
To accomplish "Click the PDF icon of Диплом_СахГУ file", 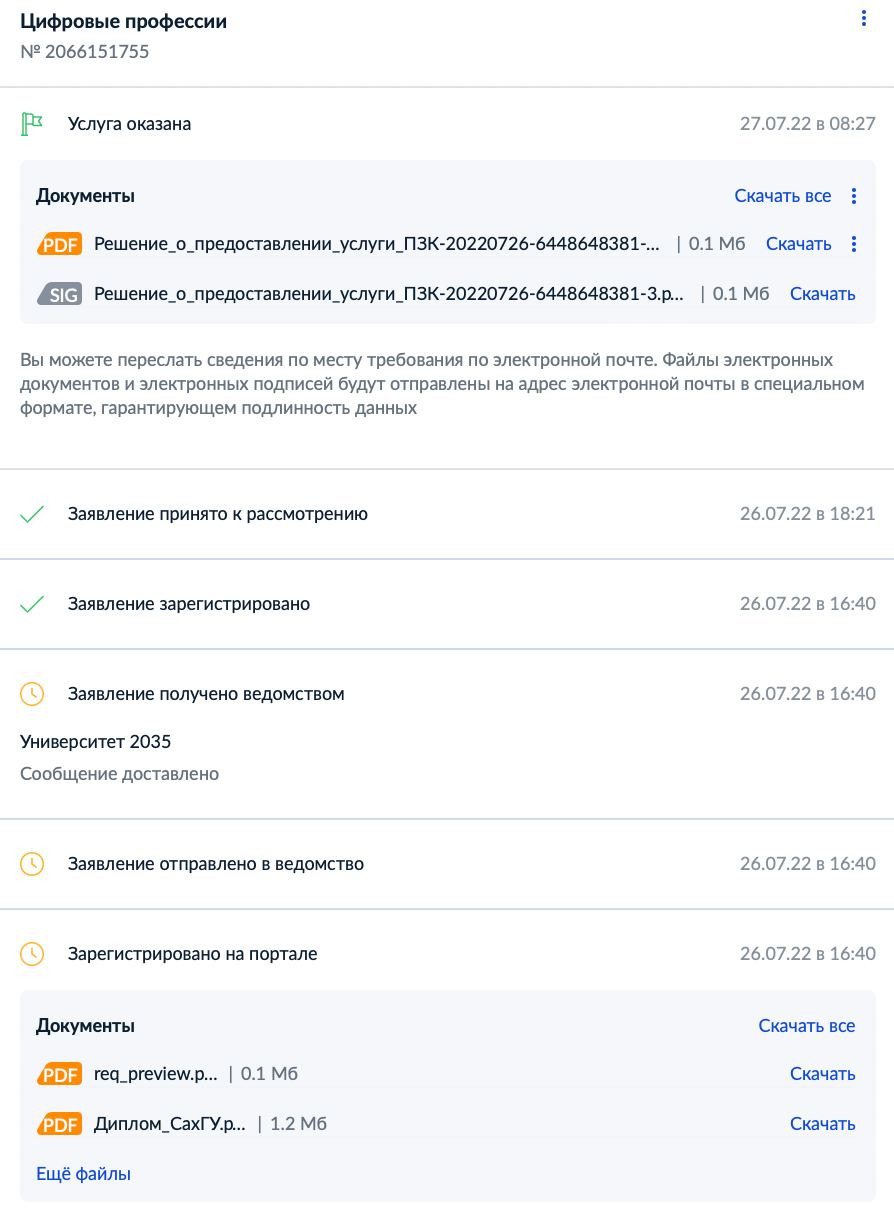I will pos(58,1123).
